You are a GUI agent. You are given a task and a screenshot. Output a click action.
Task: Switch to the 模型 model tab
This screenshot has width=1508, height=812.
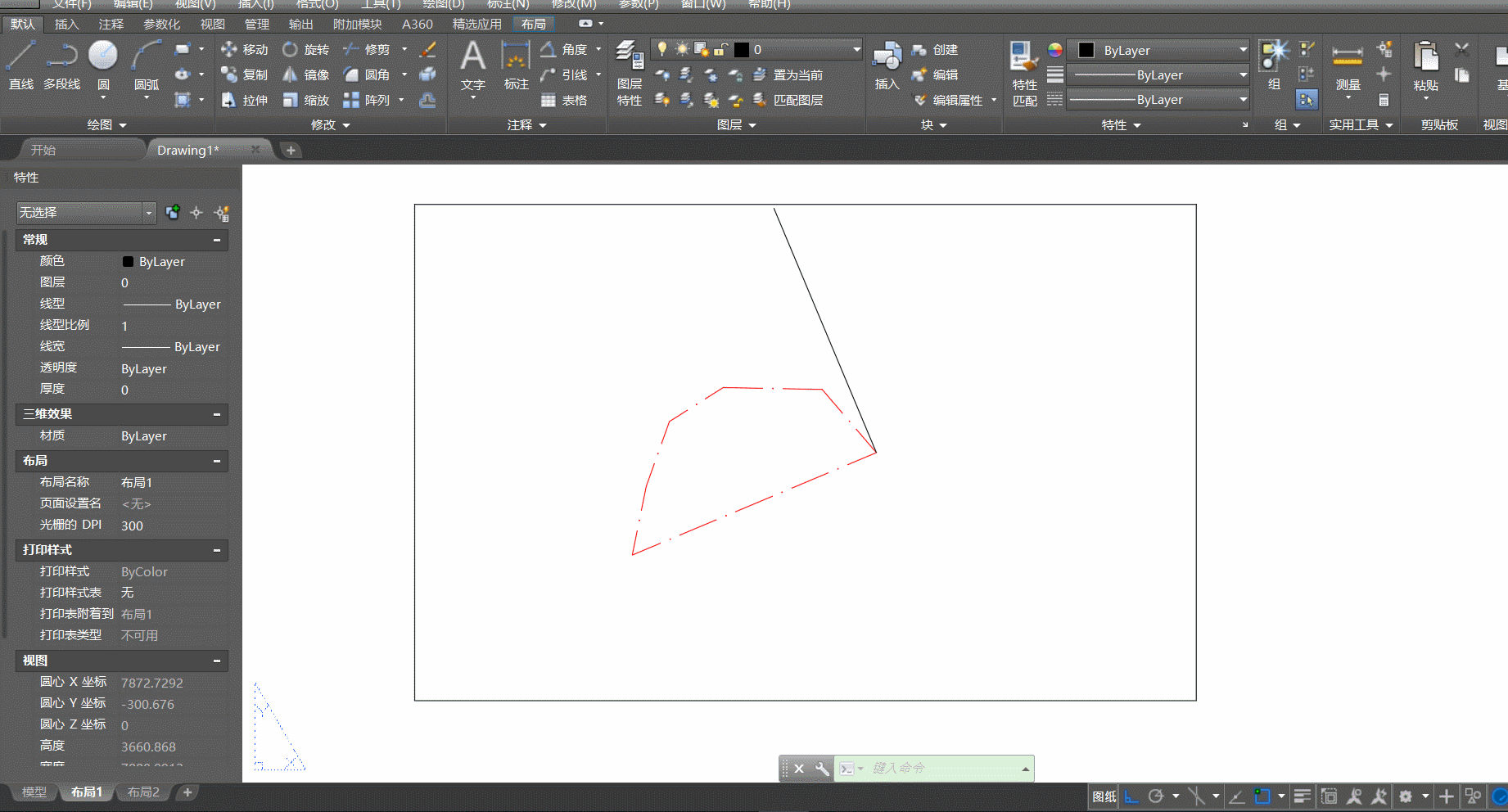(34, 792)
